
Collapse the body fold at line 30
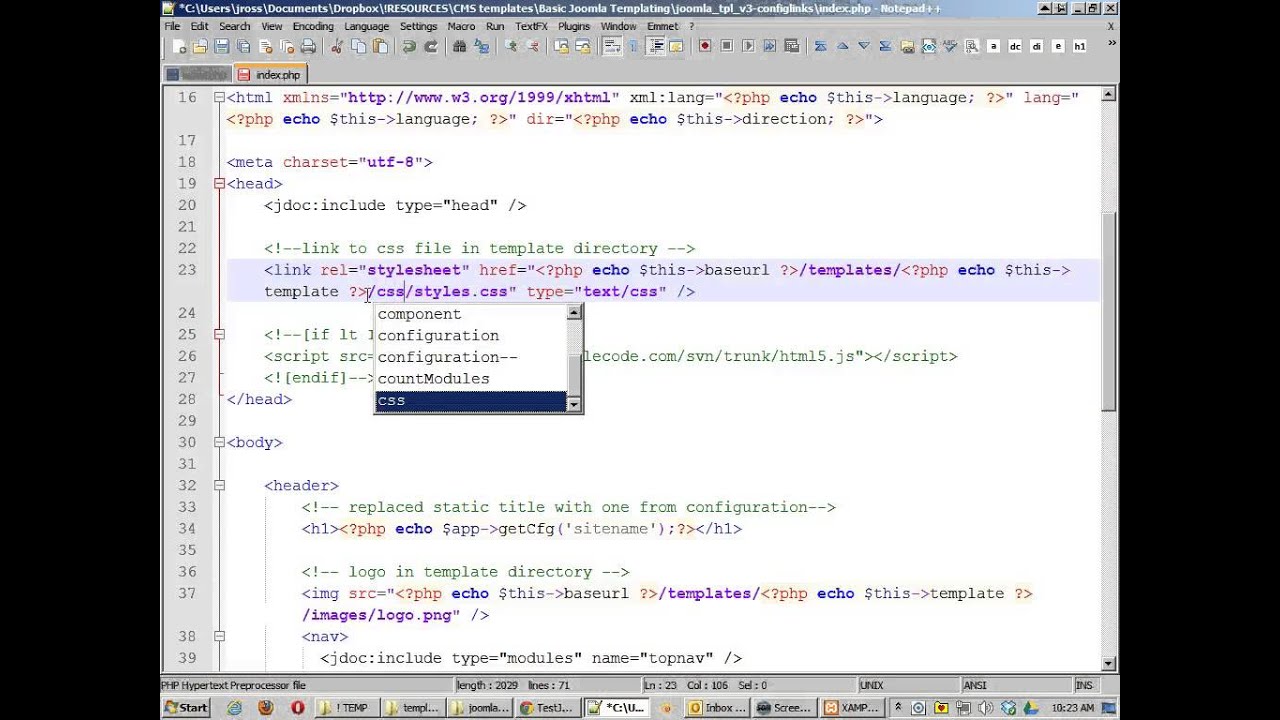[x=219, y=443]
